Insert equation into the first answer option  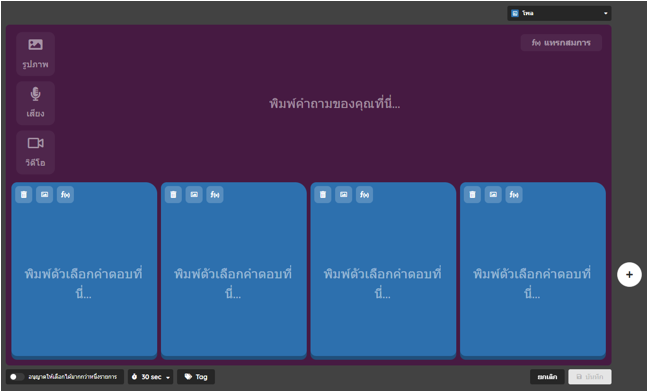pyautogui.click(x=65, y=194)
